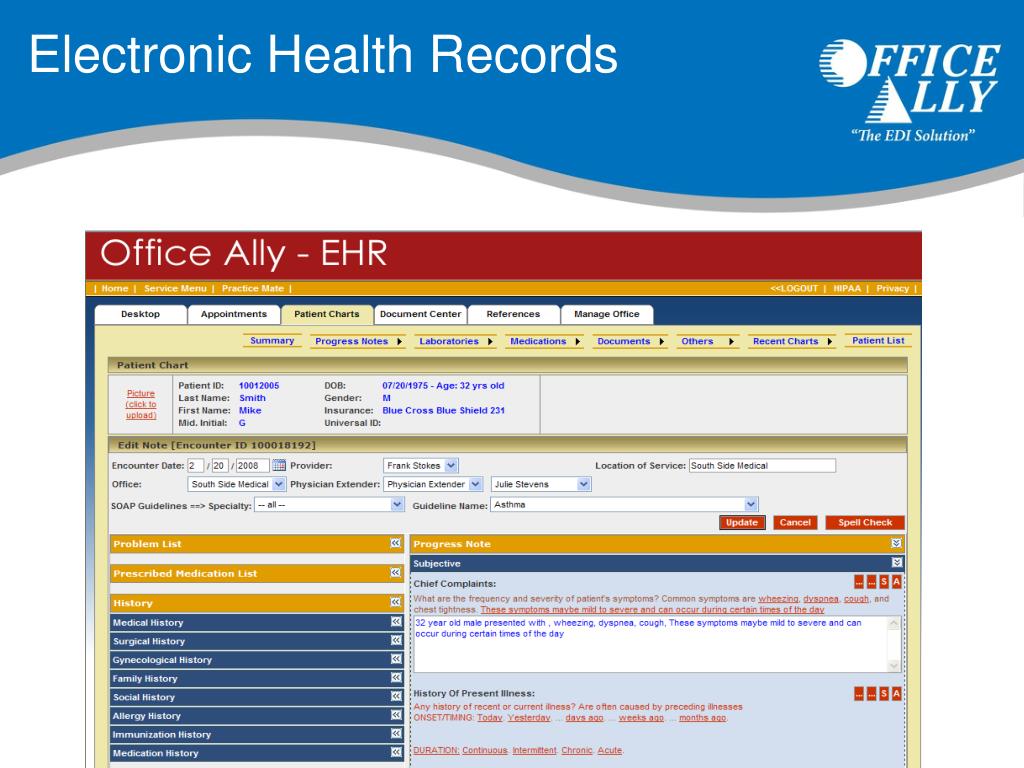Click the S icon beside Chief Complaints
This screenshot has width=1024, height=768.
pos(884,582)
